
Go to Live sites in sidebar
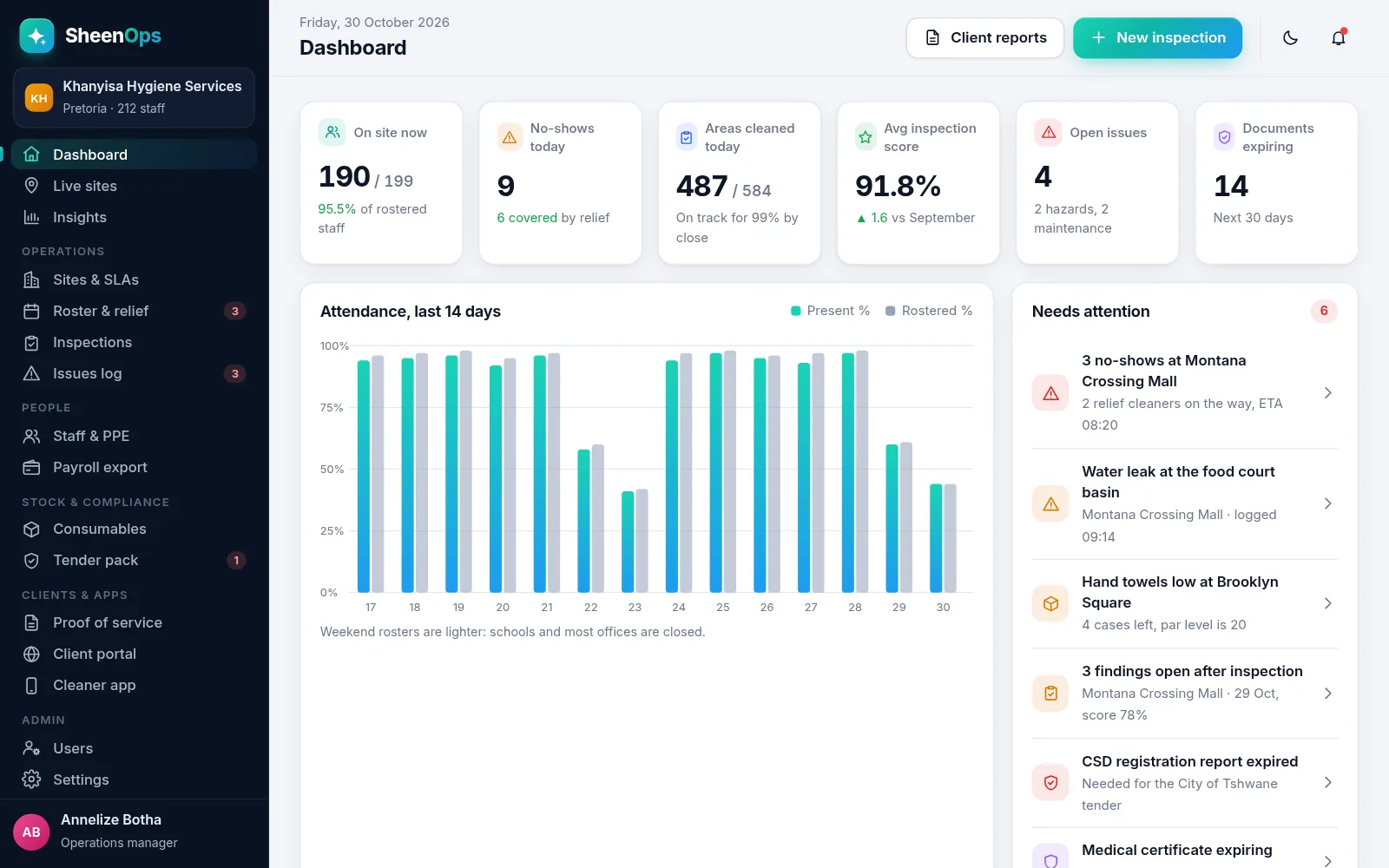[134, 186]
